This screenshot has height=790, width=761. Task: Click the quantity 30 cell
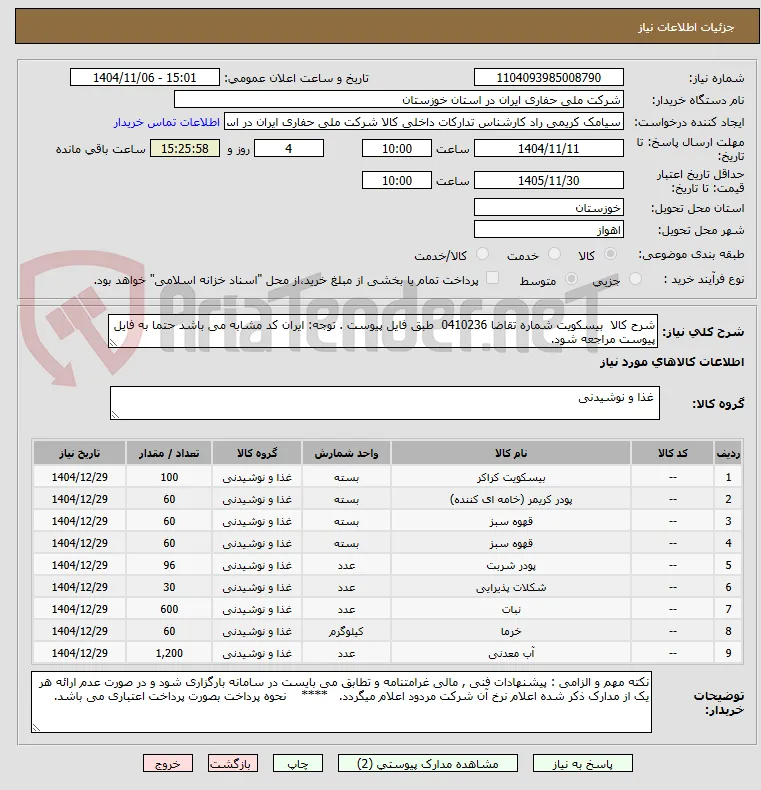click(169, 587)
